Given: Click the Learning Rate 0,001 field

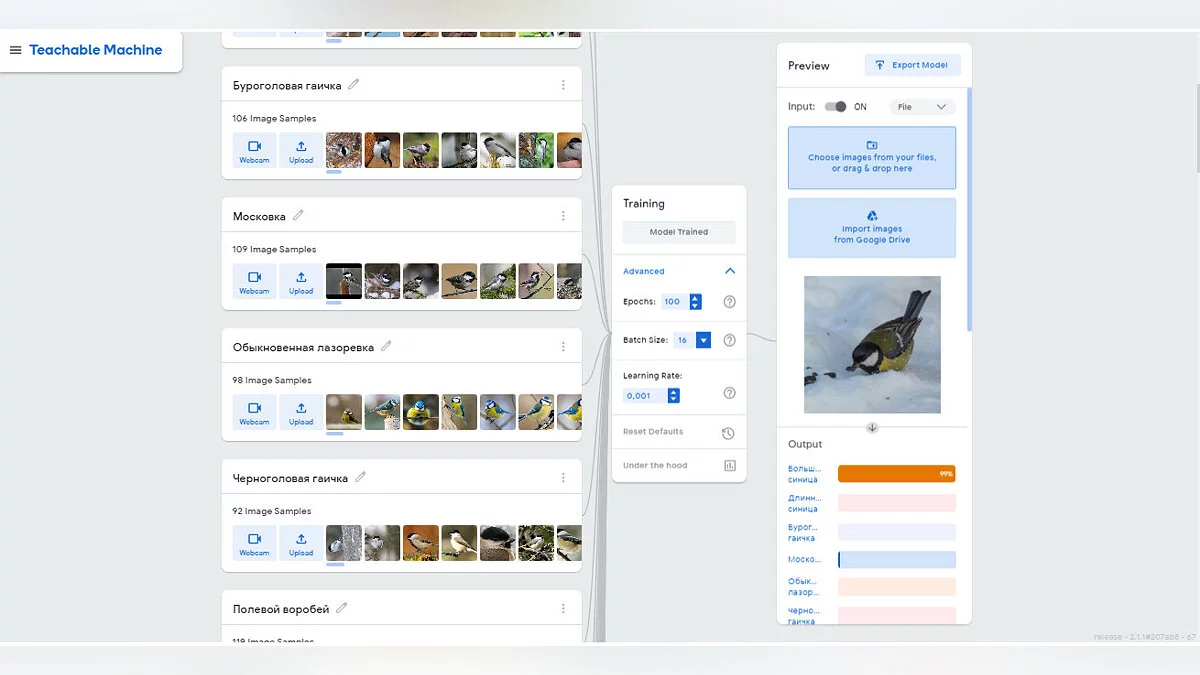Looking at the screenshot, I should click(x=645, y=396).
